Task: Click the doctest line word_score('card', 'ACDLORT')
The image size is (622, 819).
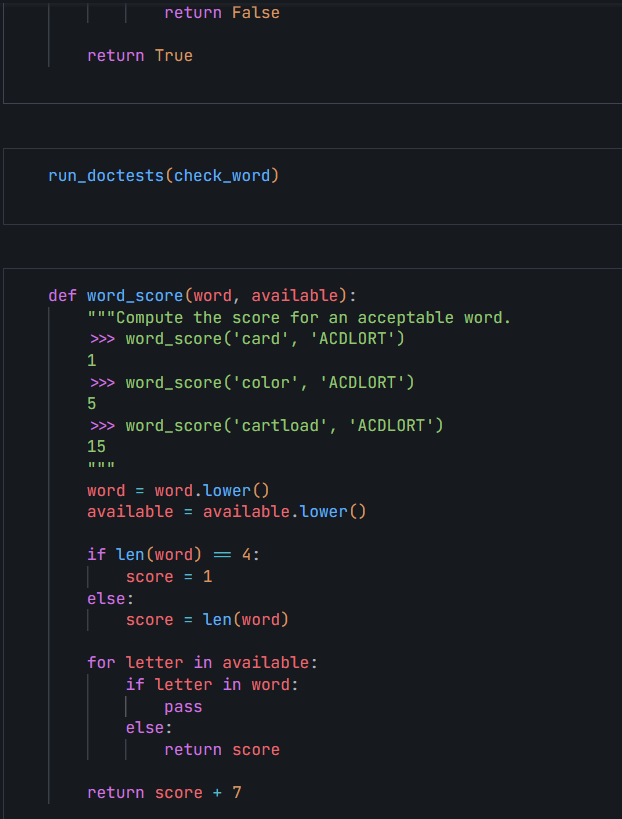Action: point(247,339)
